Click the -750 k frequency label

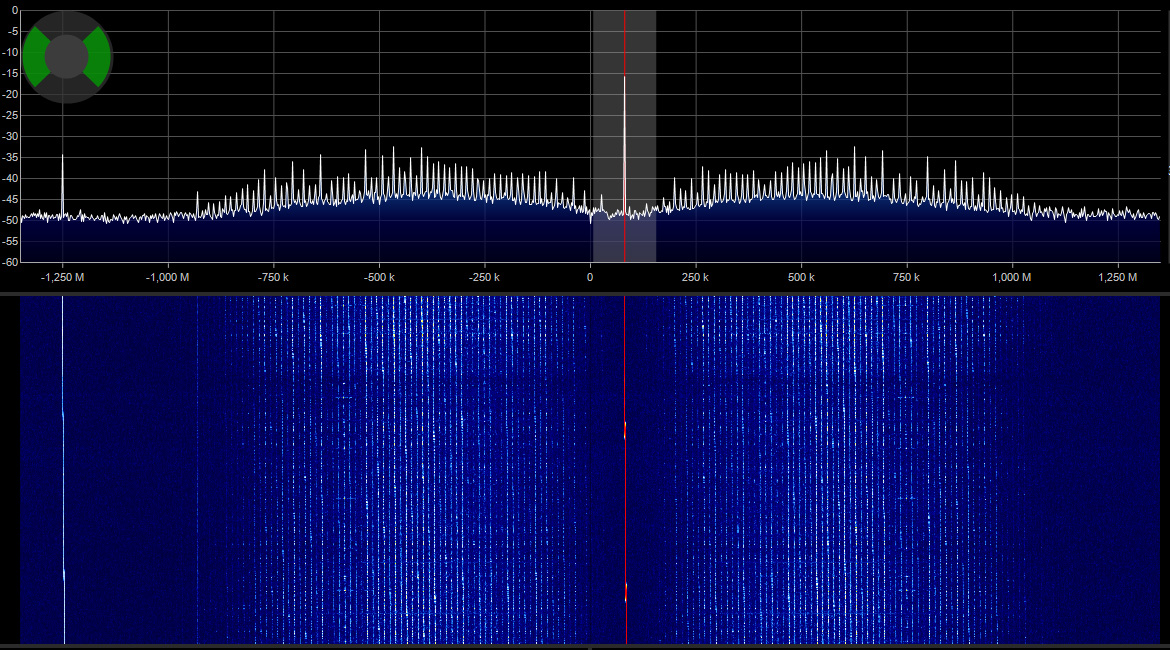click(x=273, y=278)
